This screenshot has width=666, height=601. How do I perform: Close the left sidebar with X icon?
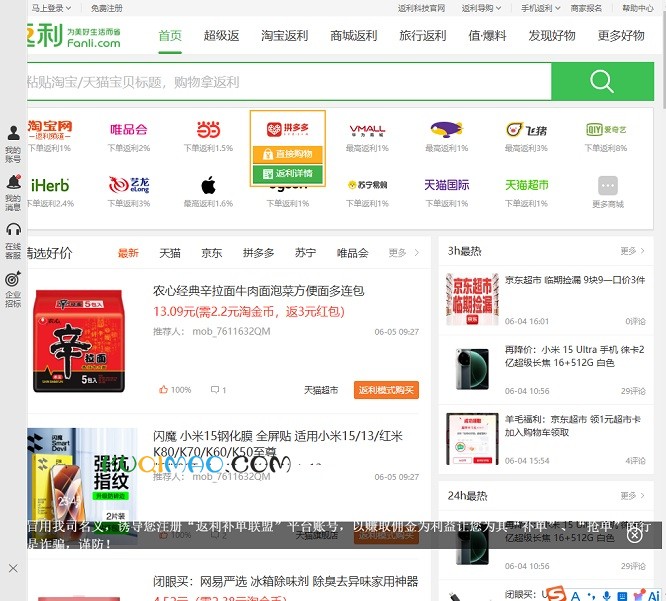13,568
